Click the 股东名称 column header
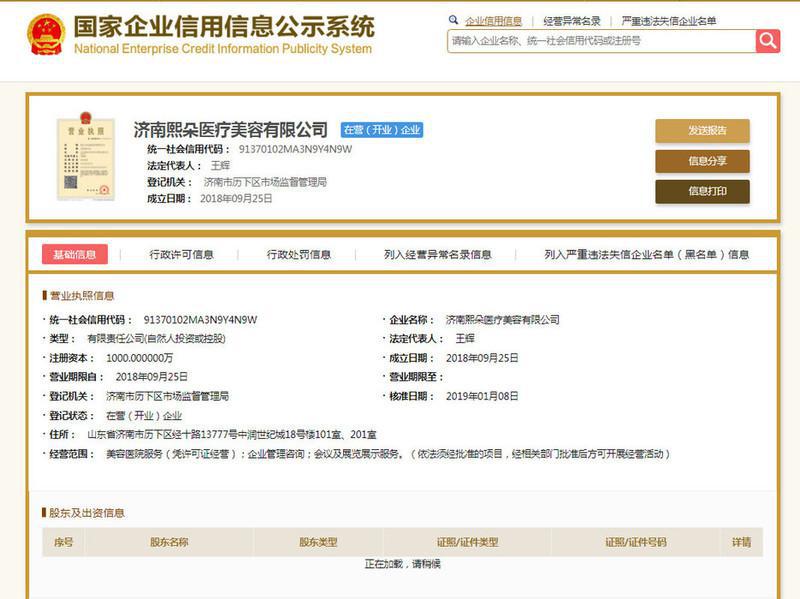This screenshot has width=800, height=599. (169, 542)
